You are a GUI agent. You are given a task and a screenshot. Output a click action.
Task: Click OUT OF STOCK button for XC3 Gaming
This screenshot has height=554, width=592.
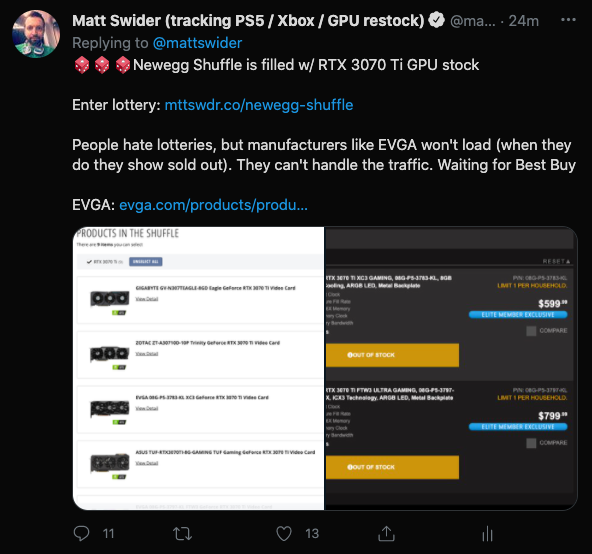[x=392, y=355]
